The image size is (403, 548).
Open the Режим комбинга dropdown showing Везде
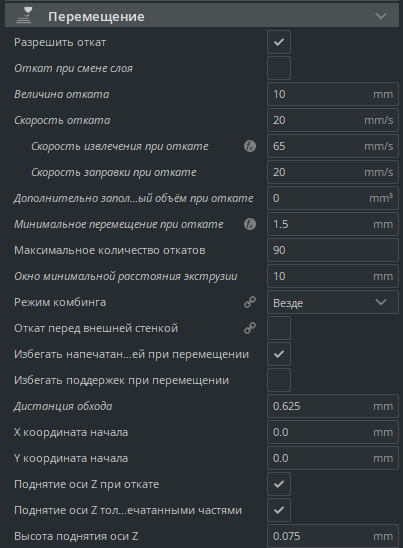[333, 302]
